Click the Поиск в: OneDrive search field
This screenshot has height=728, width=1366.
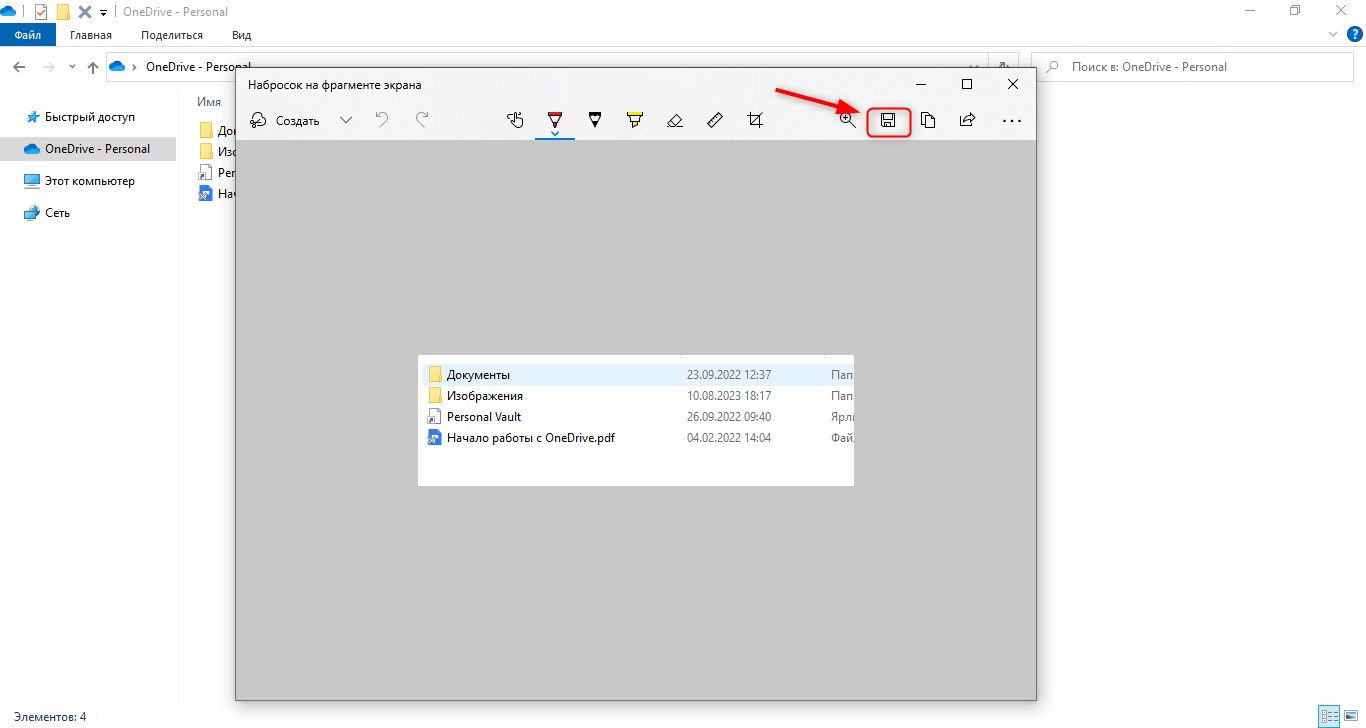pyautogui.click(x=1190, y=67)
